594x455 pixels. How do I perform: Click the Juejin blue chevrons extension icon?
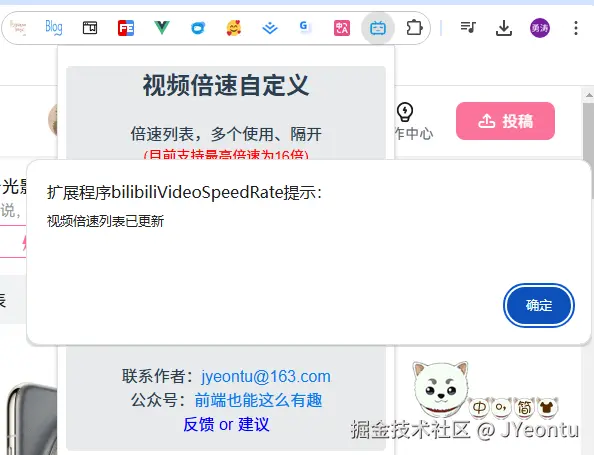coord(270,28)
